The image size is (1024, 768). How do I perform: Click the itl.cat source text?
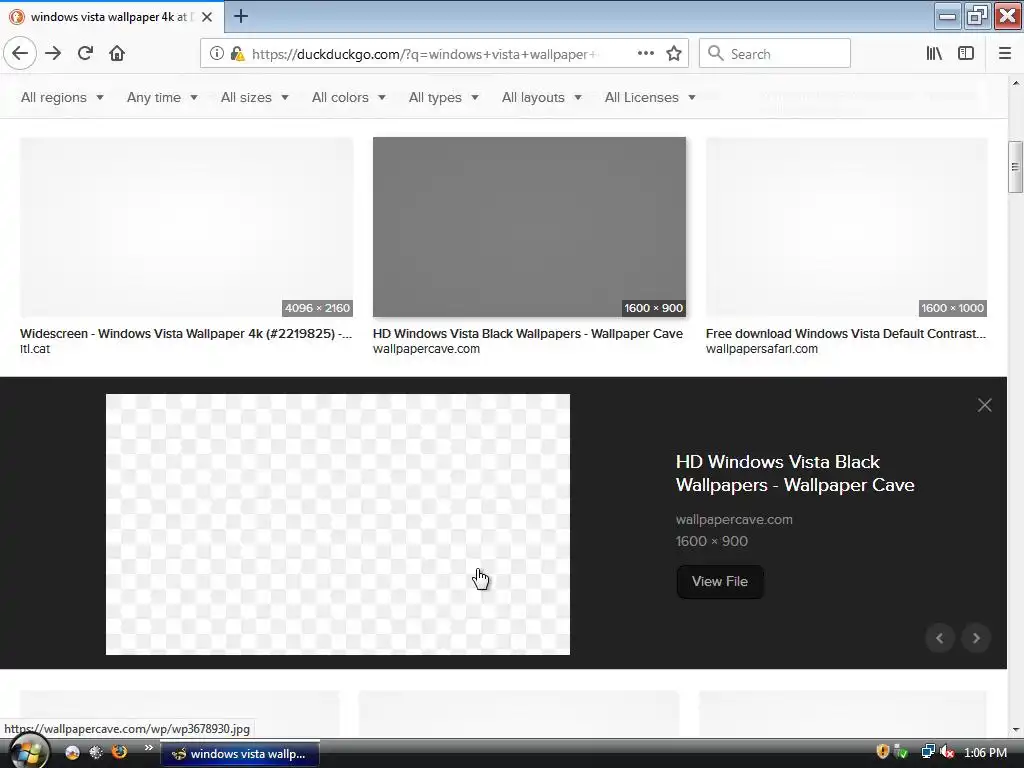pos(35,349)
